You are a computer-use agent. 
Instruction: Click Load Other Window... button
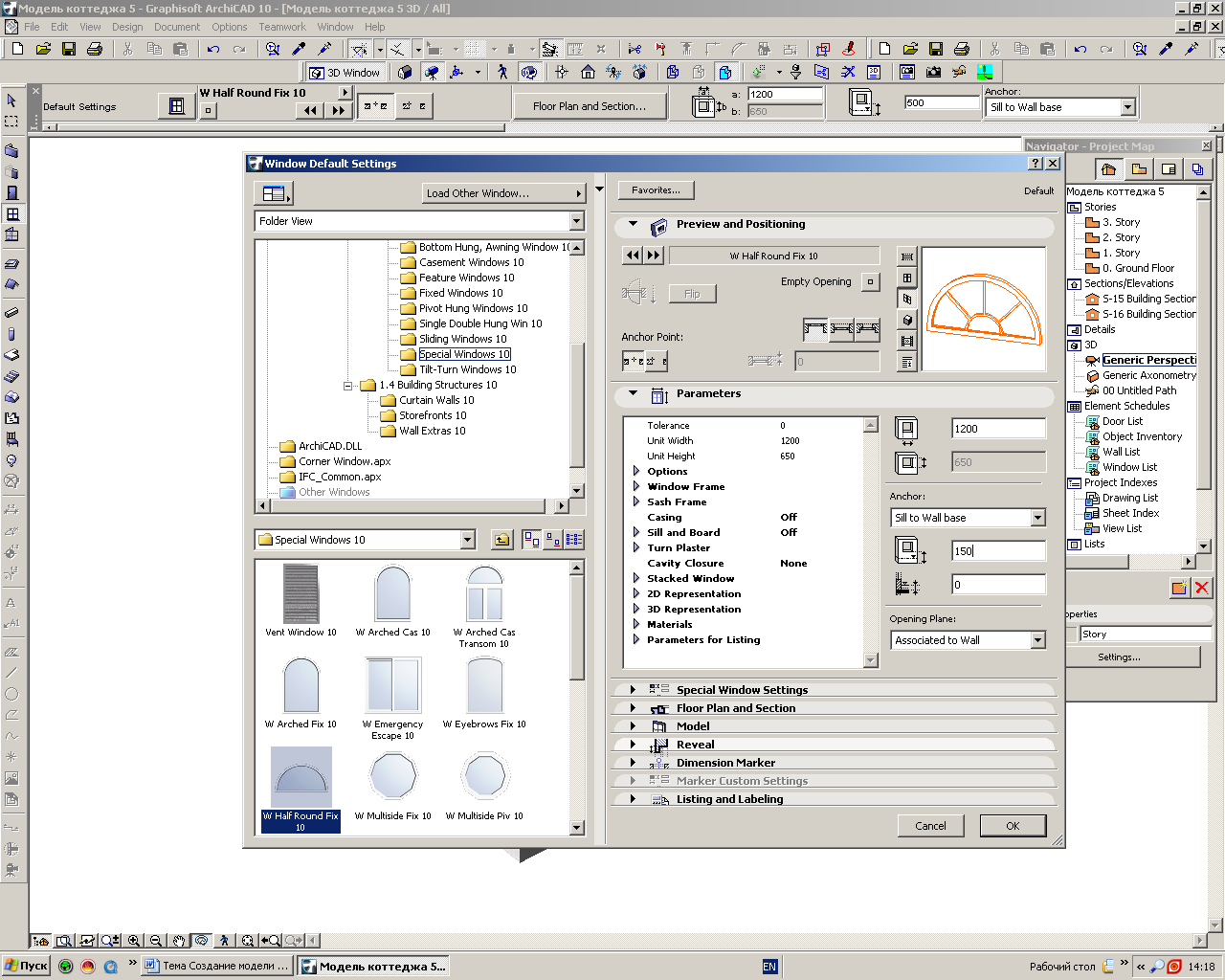503,192
